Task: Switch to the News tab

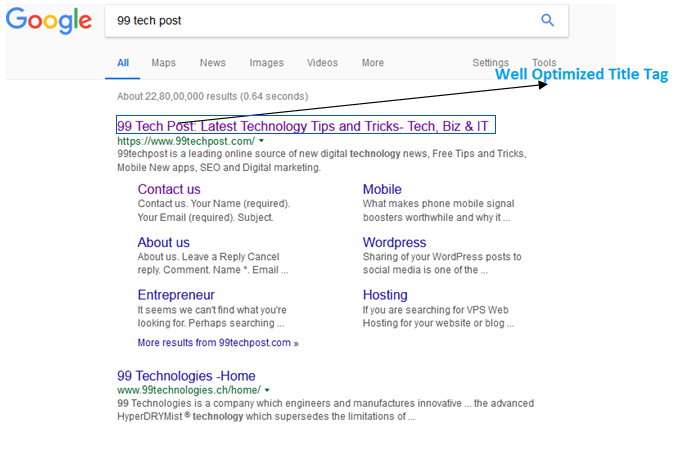Action: [213, 63]
